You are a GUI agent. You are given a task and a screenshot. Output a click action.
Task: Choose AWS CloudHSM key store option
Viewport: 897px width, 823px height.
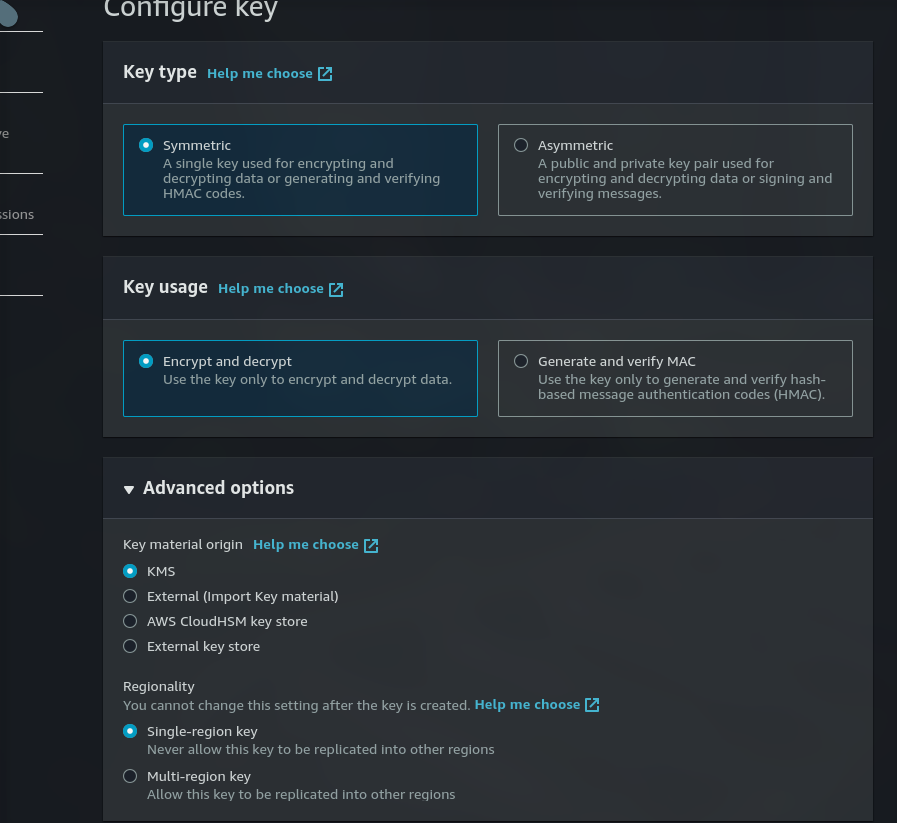click(x=130, y=621)
